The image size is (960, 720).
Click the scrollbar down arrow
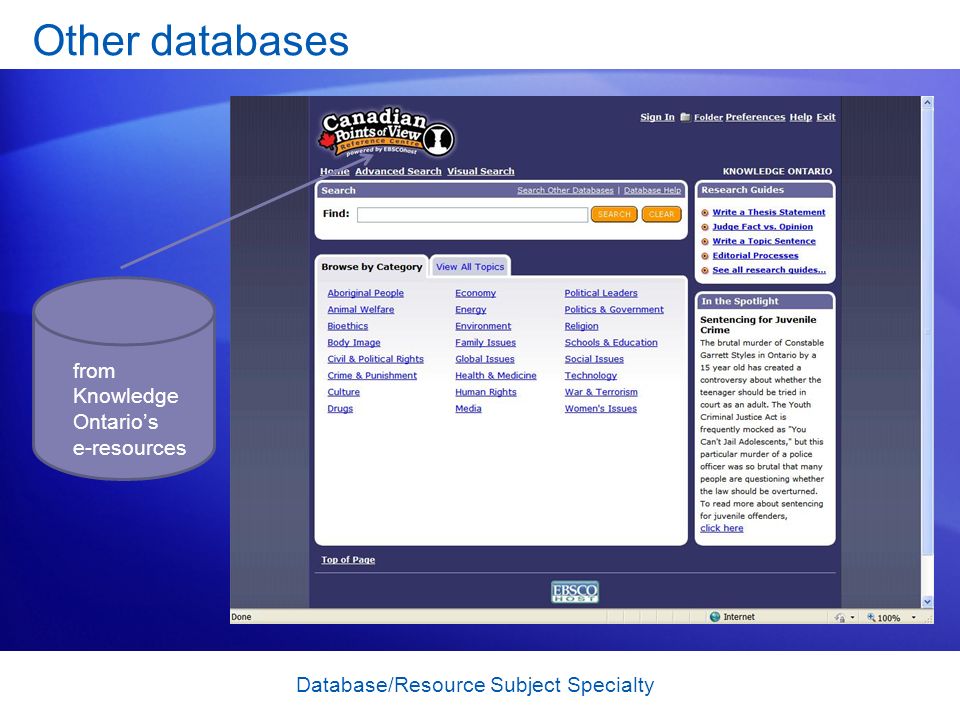coord(928,602)
